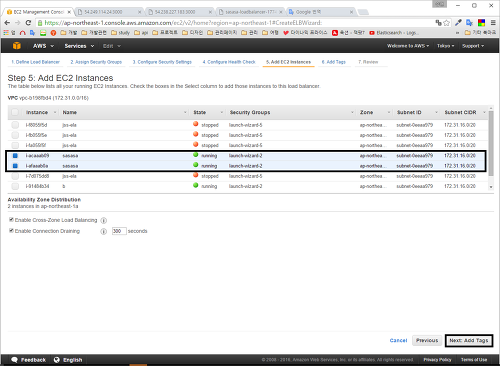Click the English language button
This screenshot has height=366, width=500.
[68, 360]
